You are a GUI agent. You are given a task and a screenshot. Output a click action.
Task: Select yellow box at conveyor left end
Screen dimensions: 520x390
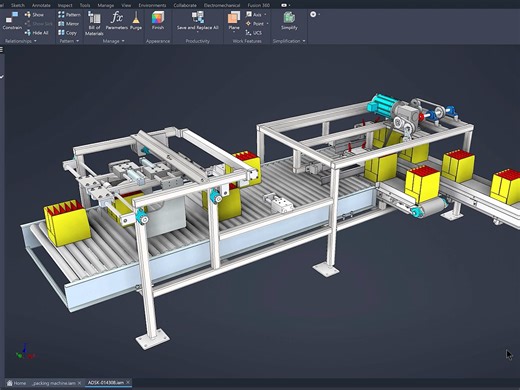pos(67,222)
